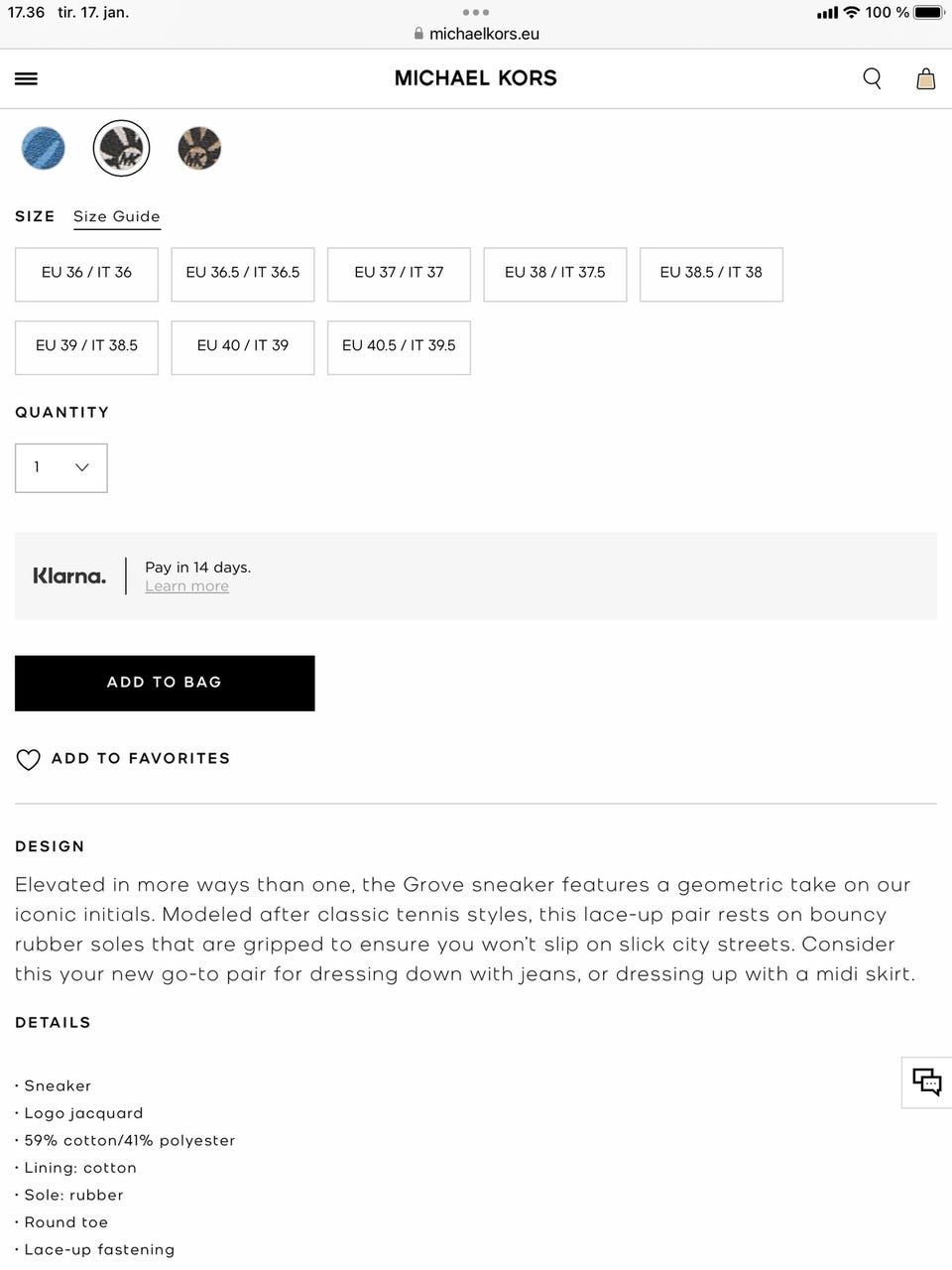Open the shopping bag icon
The image size is (952, 1270).
click(925, 78)
